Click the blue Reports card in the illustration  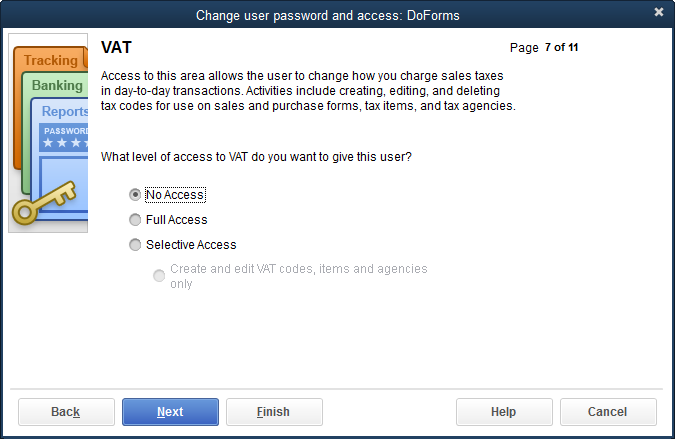pyautogui.click(x=63, y=111)
